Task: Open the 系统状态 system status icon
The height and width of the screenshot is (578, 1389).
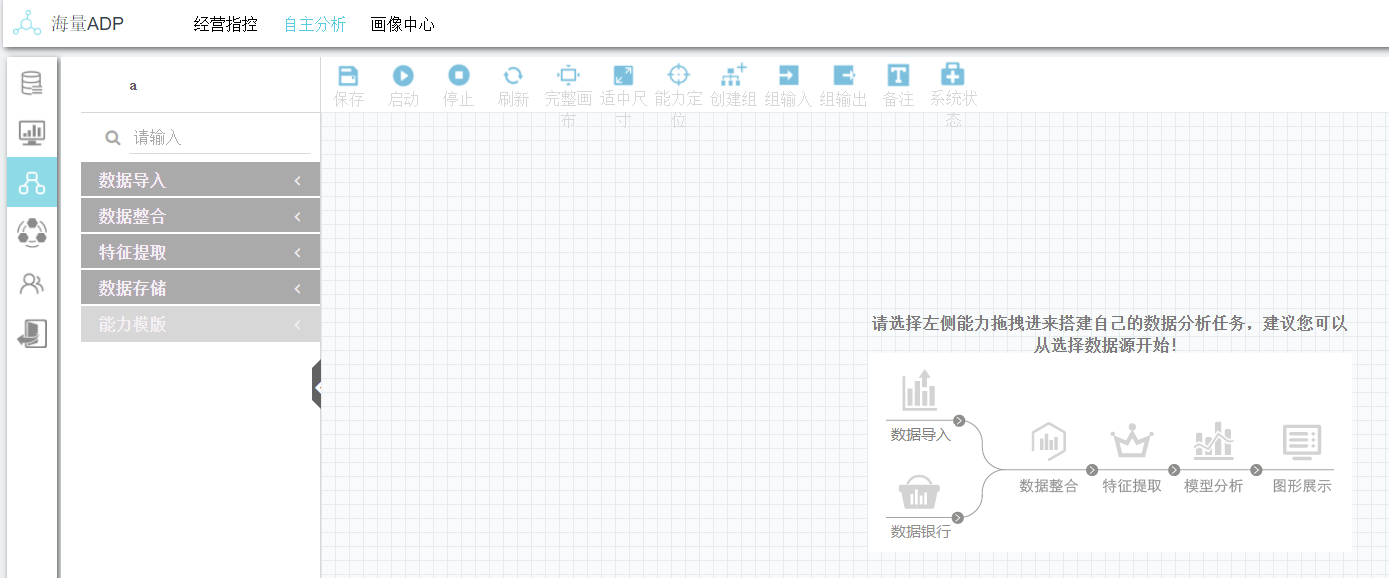Action: (953, 76)
